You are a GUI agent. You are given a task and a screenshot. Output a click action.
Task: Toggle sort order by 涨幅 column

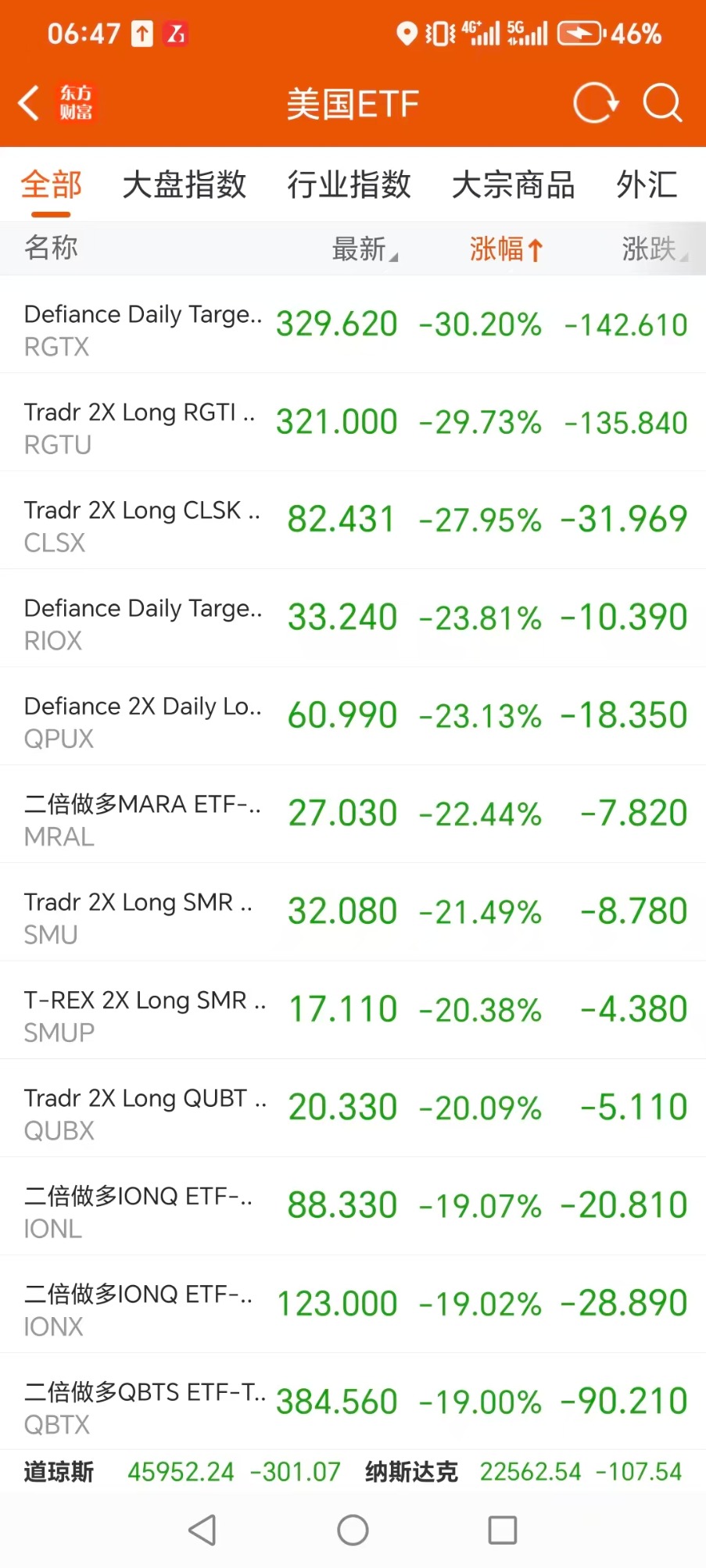(506, 249)
